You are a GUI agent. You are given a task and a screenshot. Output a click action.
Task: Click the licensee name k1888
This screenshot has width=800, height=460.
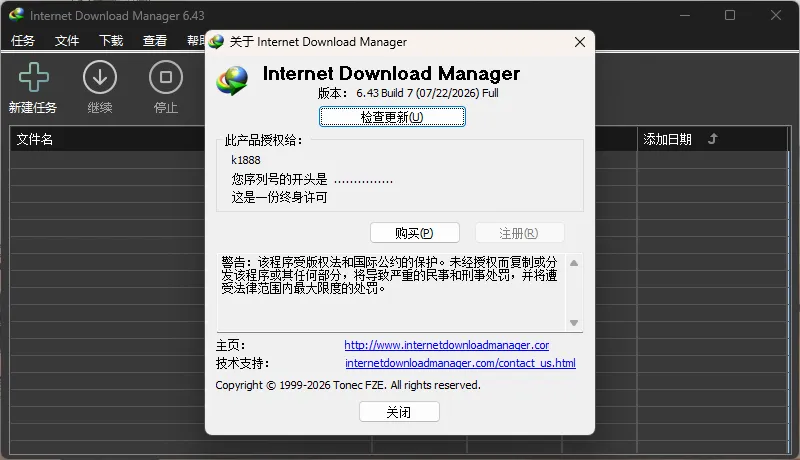pos(246,160)
